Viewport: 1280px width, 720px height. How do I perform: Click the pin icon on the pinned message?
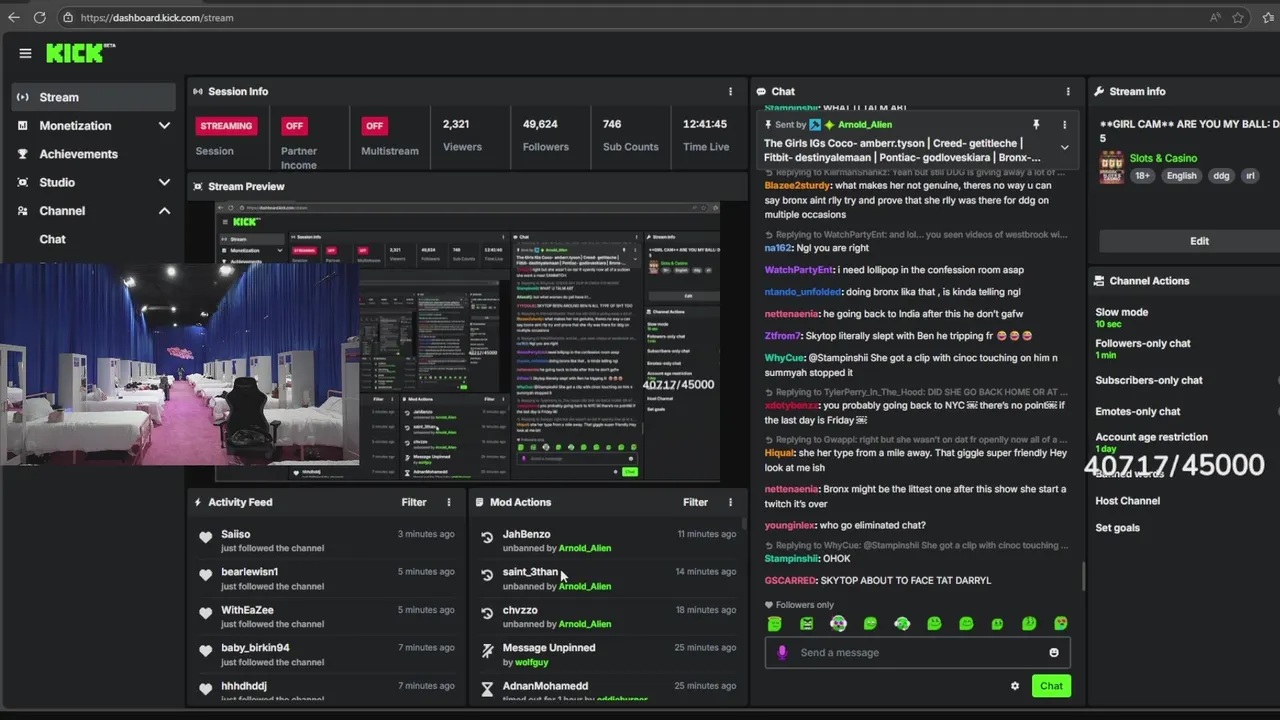point(1036,125)
